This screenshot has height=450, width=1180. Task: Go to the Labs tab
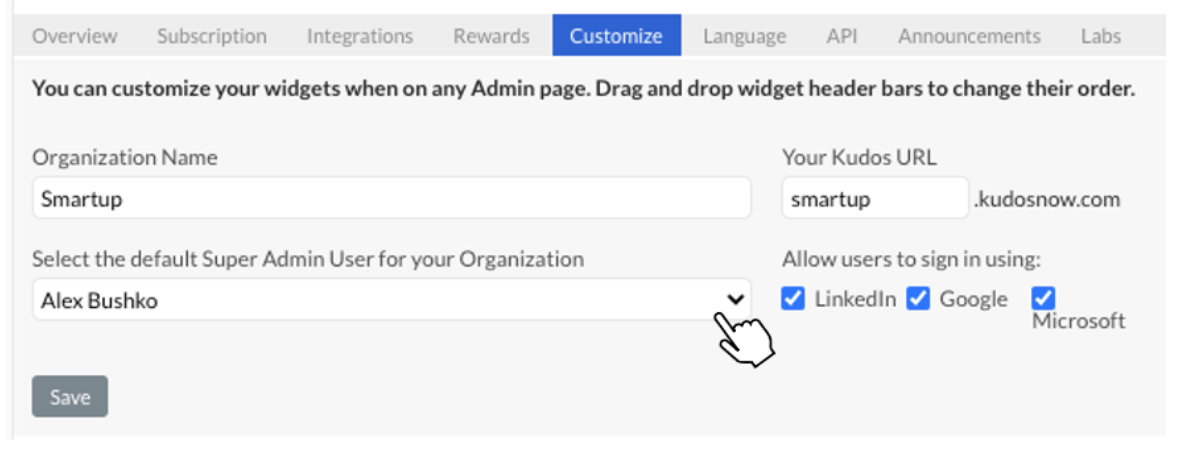pyautogui.click(x=1101, y=35)
